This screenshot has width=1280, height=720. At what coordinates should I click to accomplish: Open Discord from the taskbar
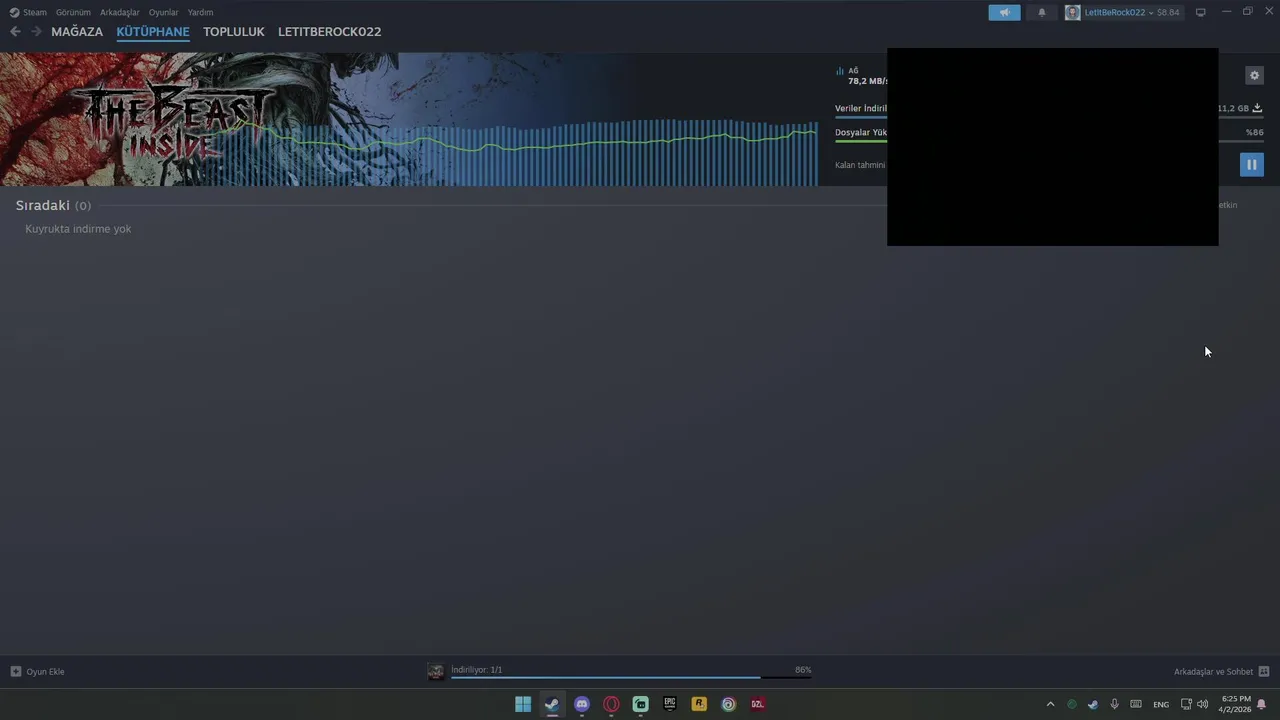coord(582,704)
